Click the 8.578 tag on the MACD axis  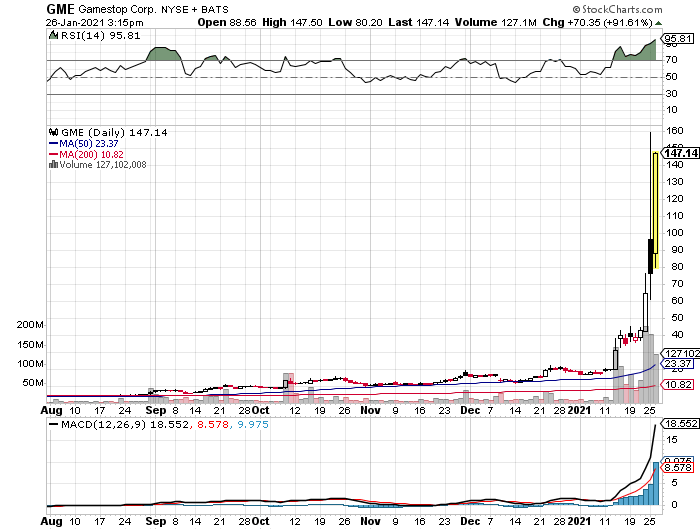(677, 467)
